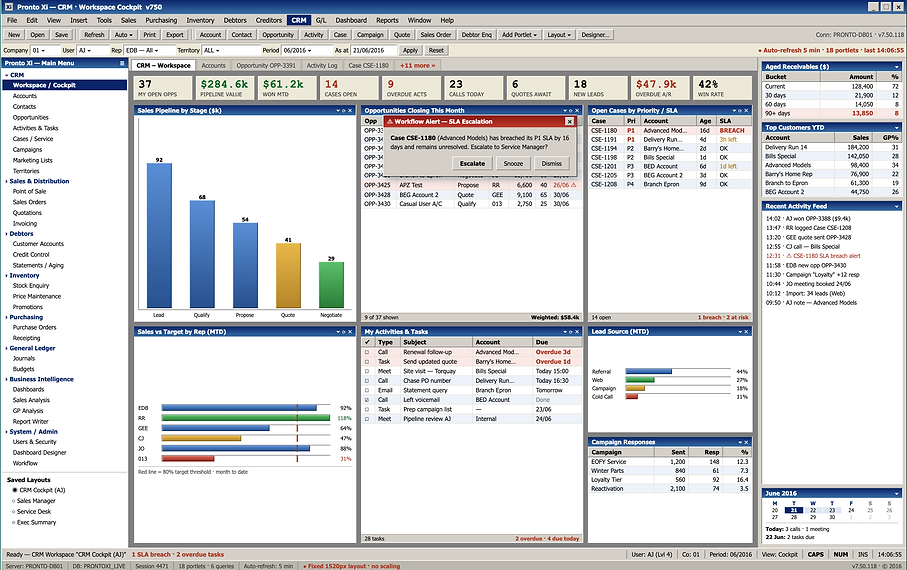Screen dimensions: 907x570
Task: Click the Escalate button in alert
Action: [x=472, y=164]
